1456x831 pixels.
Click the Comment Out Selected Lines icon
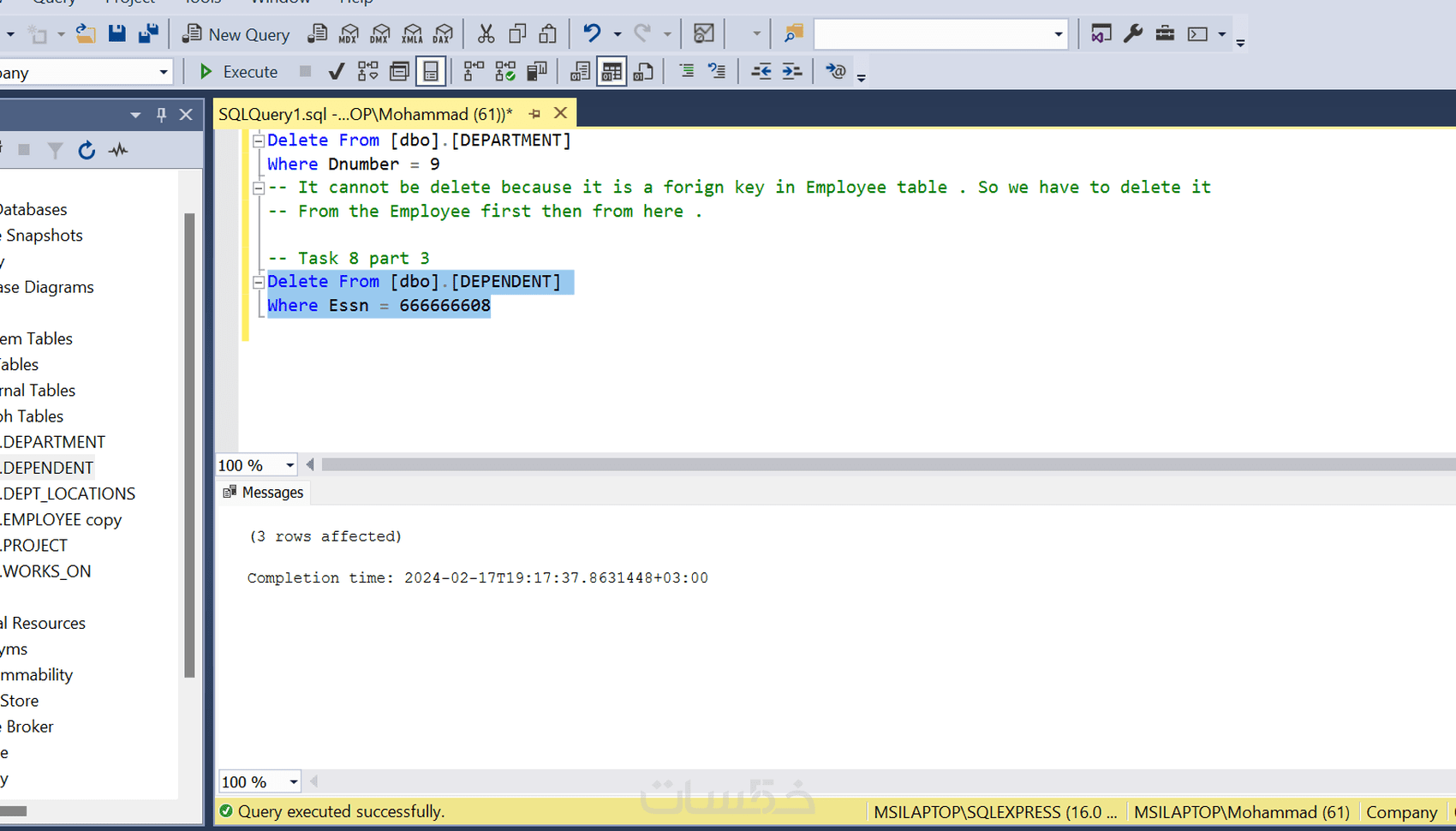[x=686, y=71]
